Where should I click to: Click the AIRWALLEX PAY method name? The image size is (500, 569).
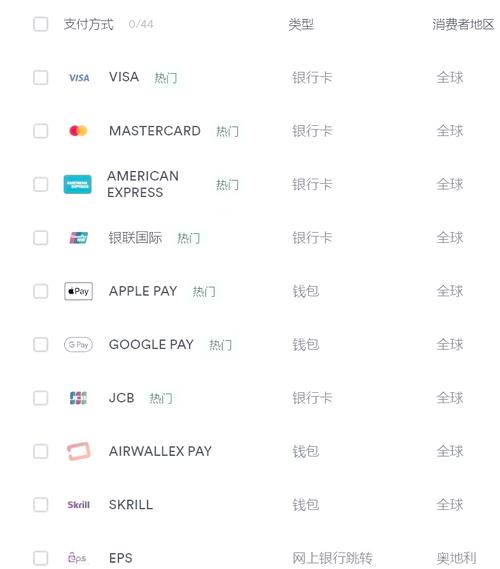click(160, 451)
